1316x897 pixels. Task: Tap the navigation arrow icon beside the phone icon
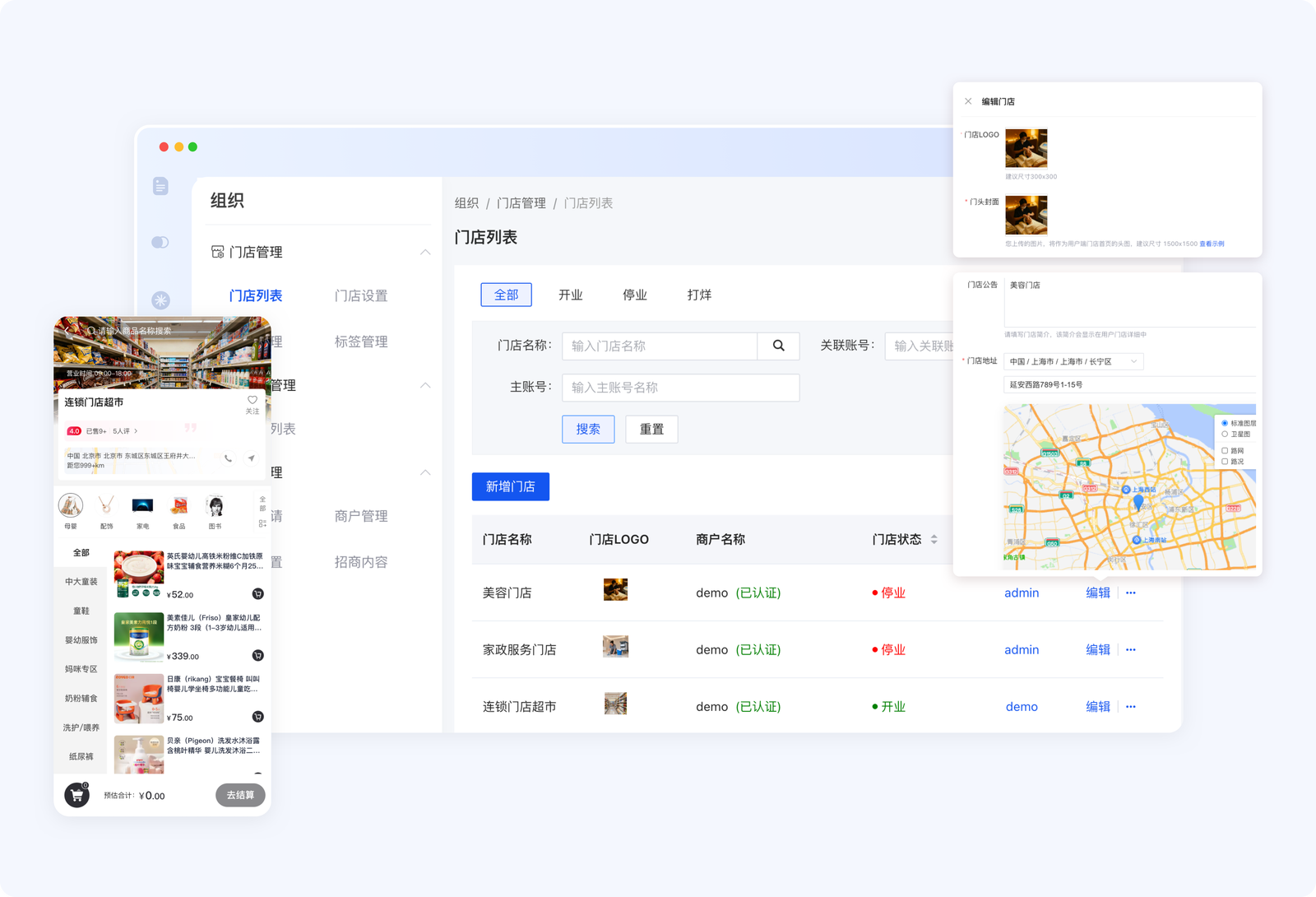click(x=251, y=458)
